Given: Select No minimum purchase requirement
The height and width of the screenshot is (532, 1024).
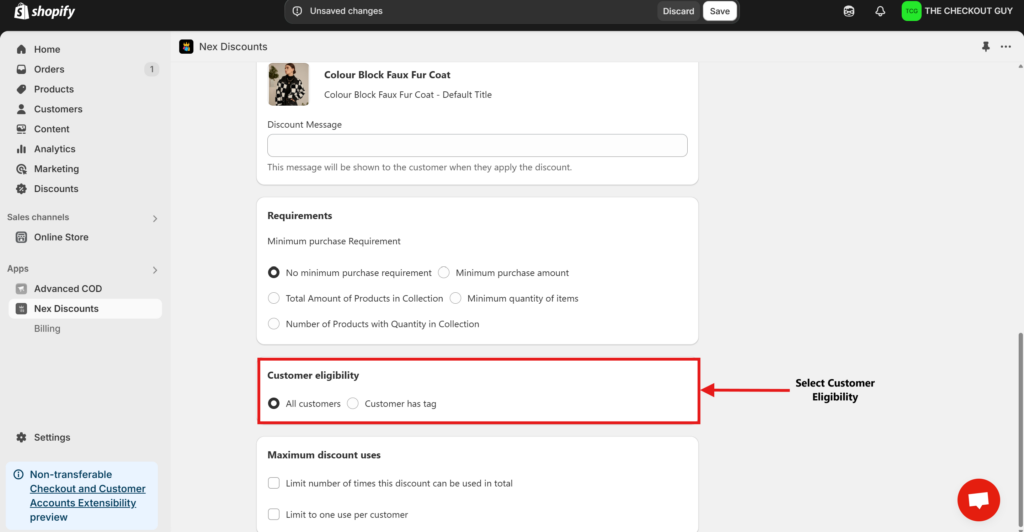Looking at the screenshot, I should (x=274, y=272).
